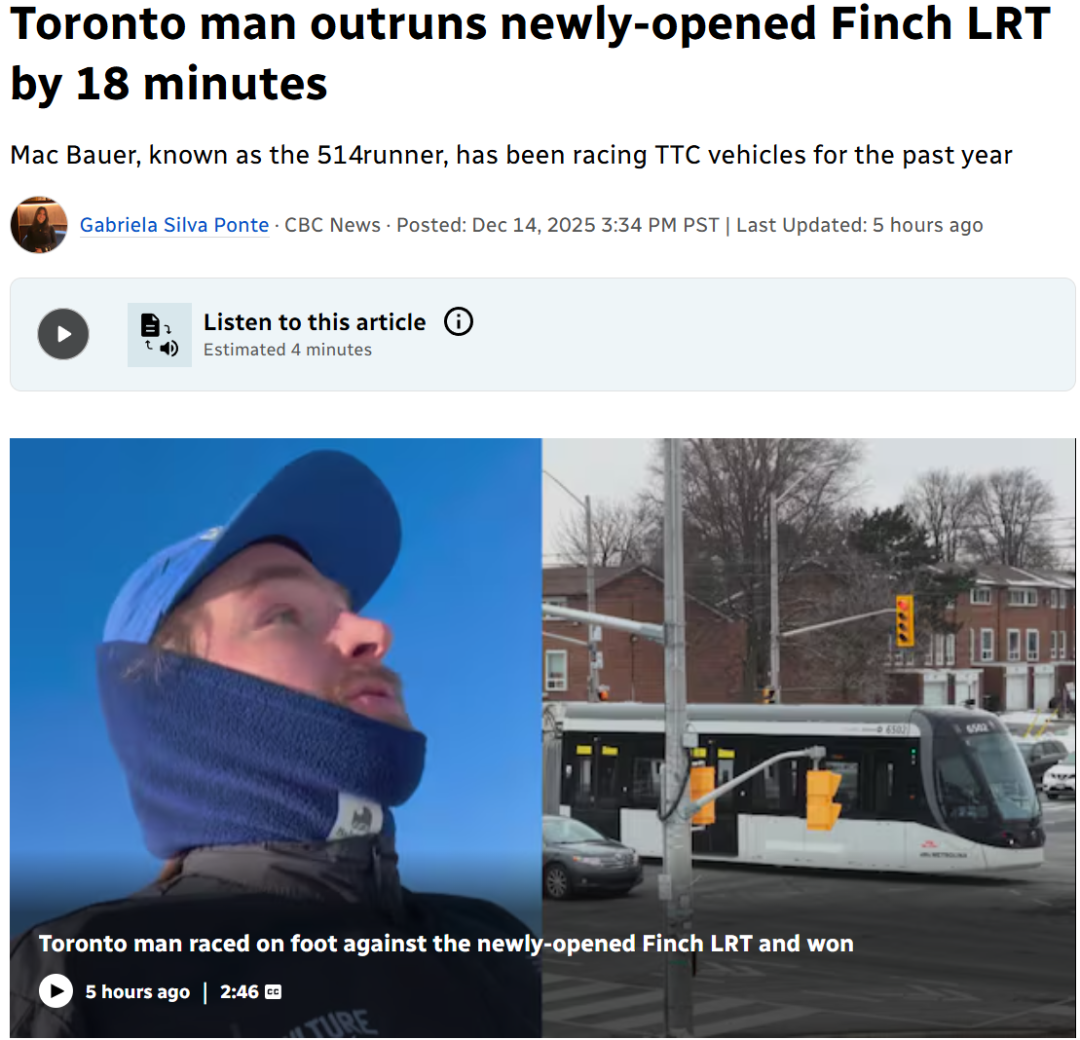Click the Estimated 4 minutes text
The width and height of the screenshot is (1080, 1040).
[x=287, y=350]
